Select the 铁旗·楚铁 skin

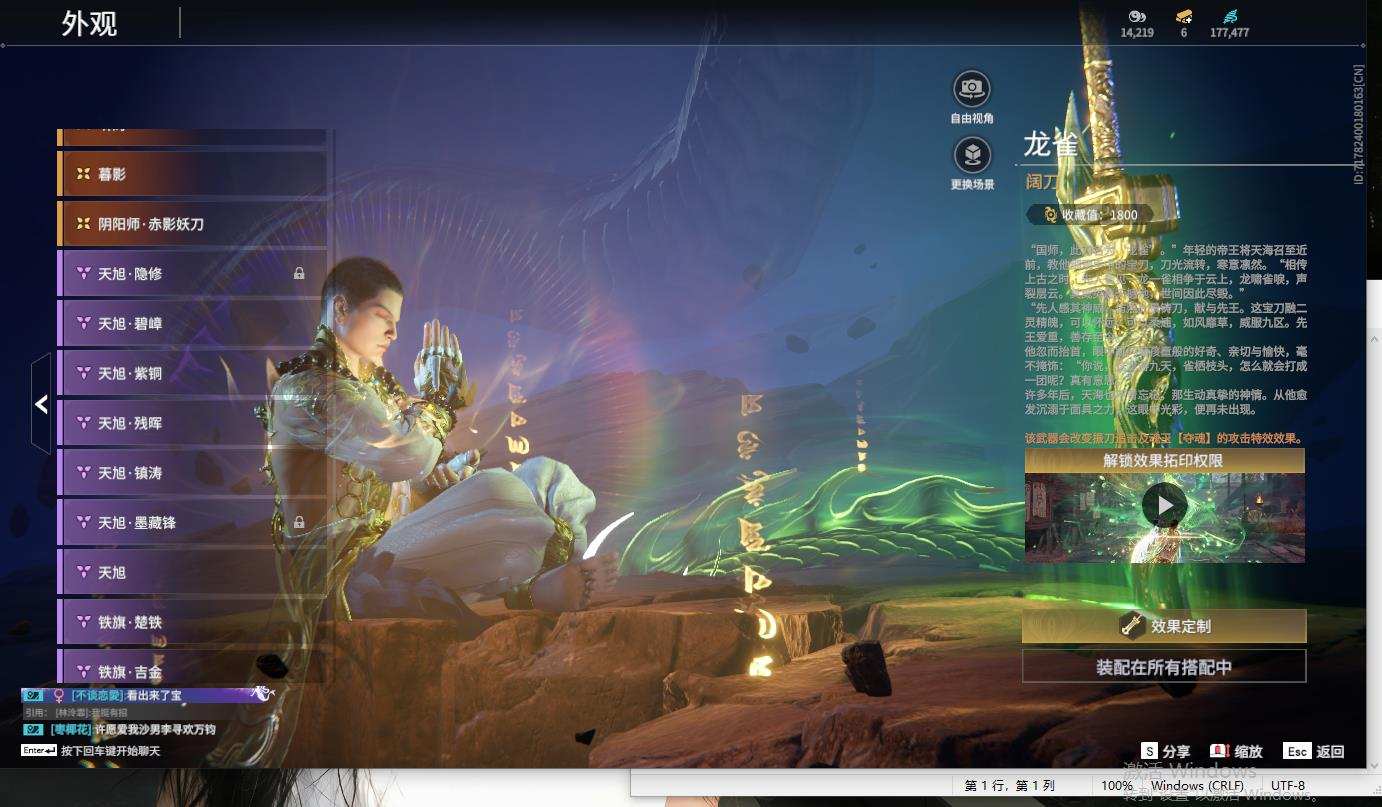point(193,622)
